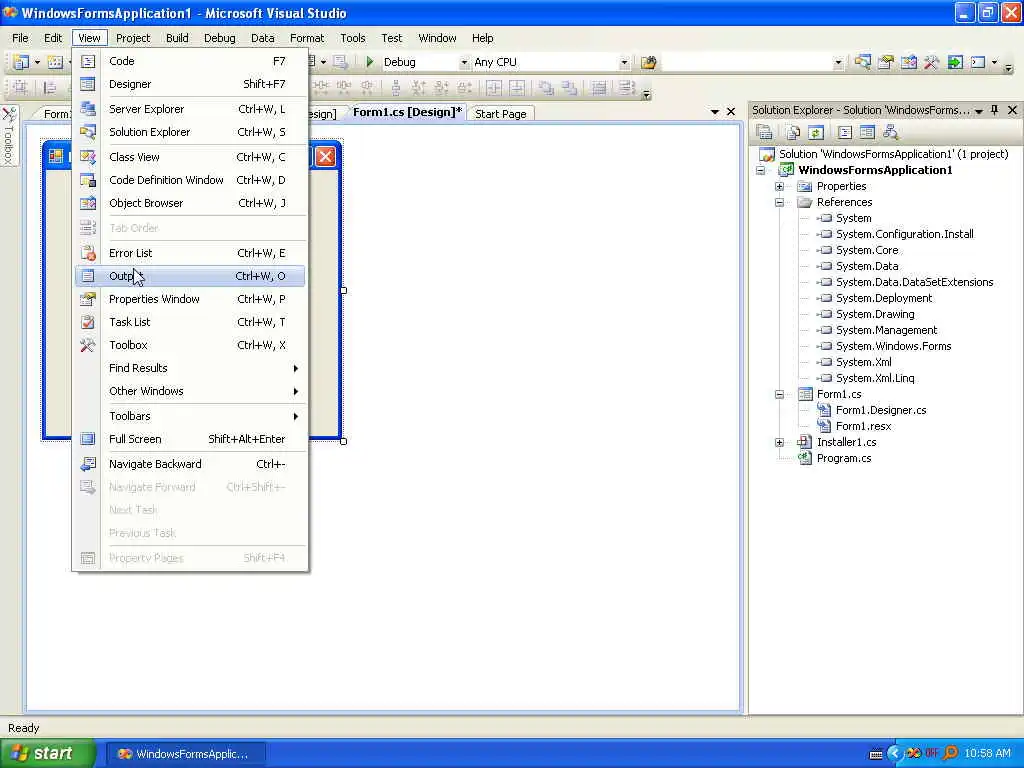Click Solution Explorer toolbar icon in main toolbar
The width and height of the screenshot is (1024, 768).
(x=863, y=62)
